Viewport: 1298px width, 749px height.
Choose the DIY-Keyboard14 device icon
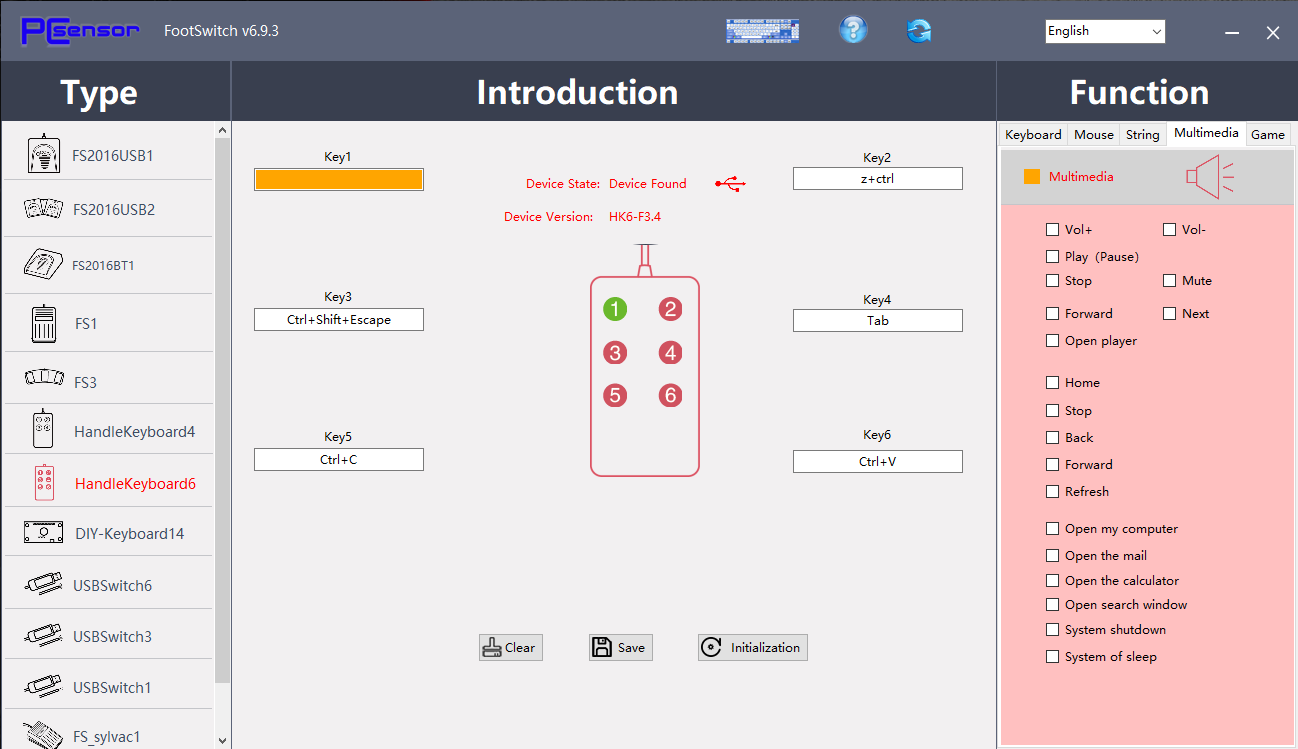[x=44, y=533]
